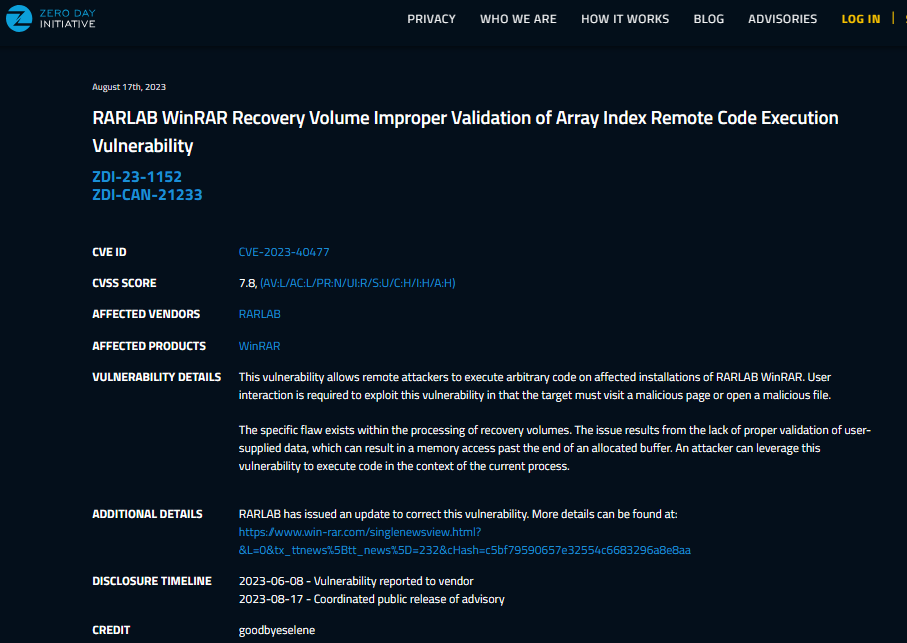Click the Zero Day Initiative logo icon

pos(19,19)
